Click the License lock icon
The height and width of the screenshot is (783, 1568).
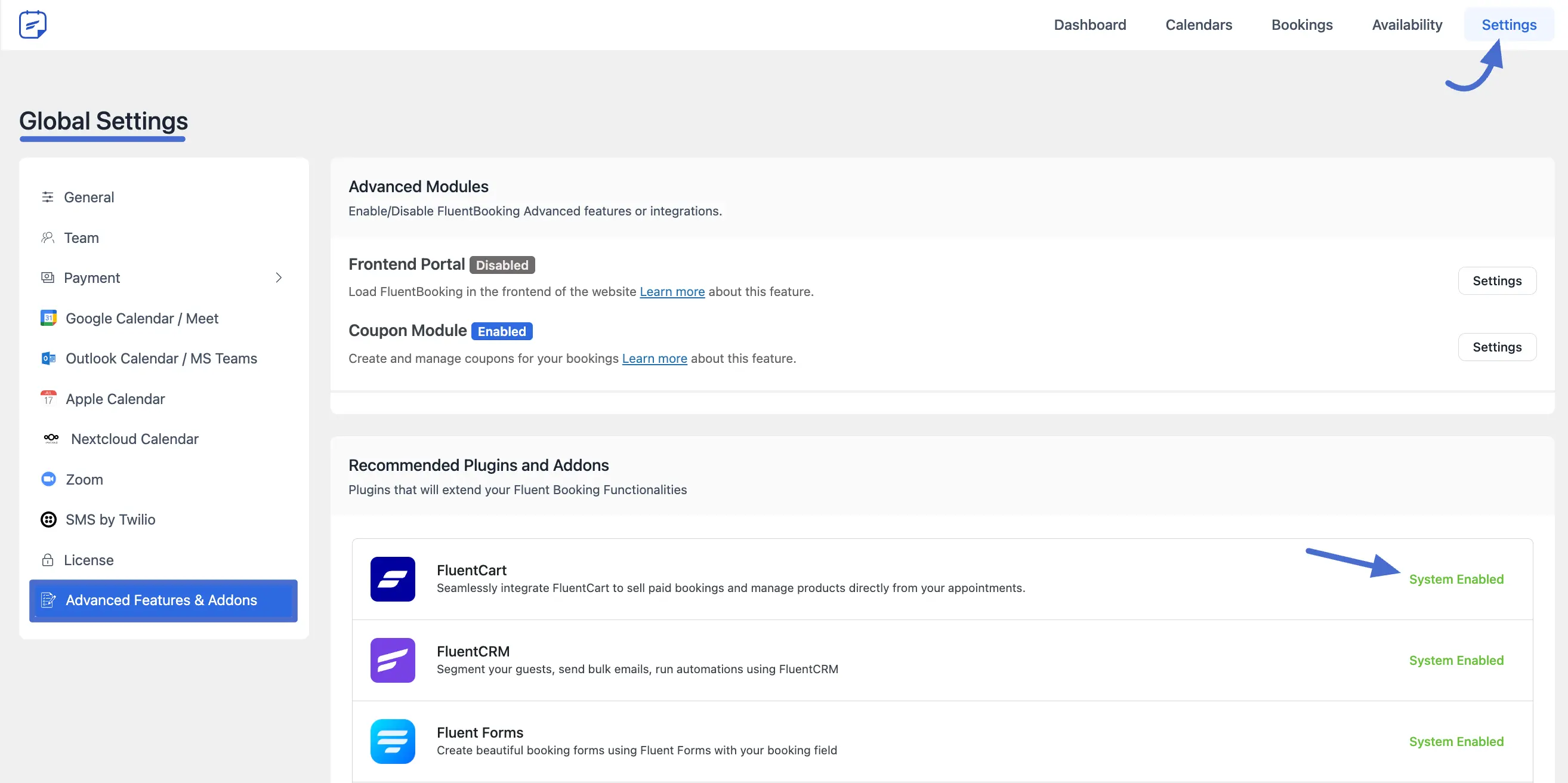(48, 560)
